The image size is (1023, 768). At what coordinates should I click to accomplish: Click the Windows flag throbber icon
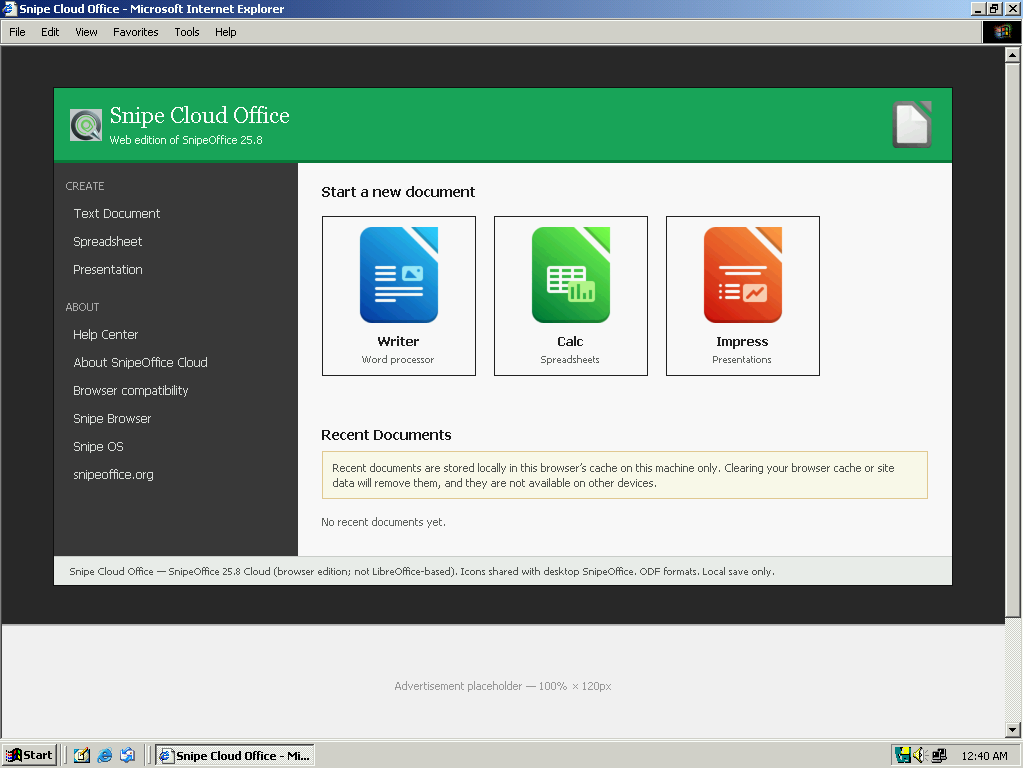point(1001,32)
